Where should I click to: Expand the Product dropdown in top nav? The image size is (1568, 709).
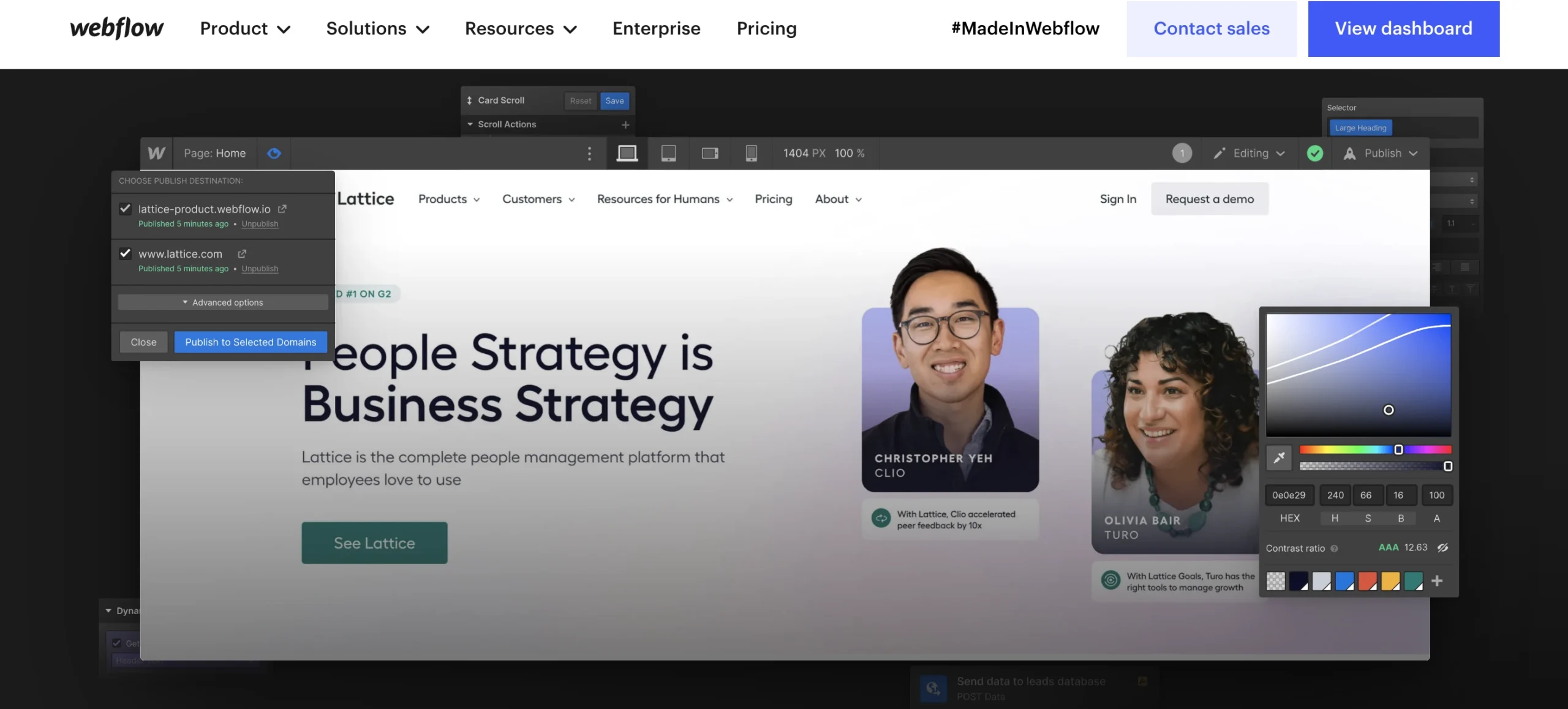[x=245, y=28]
